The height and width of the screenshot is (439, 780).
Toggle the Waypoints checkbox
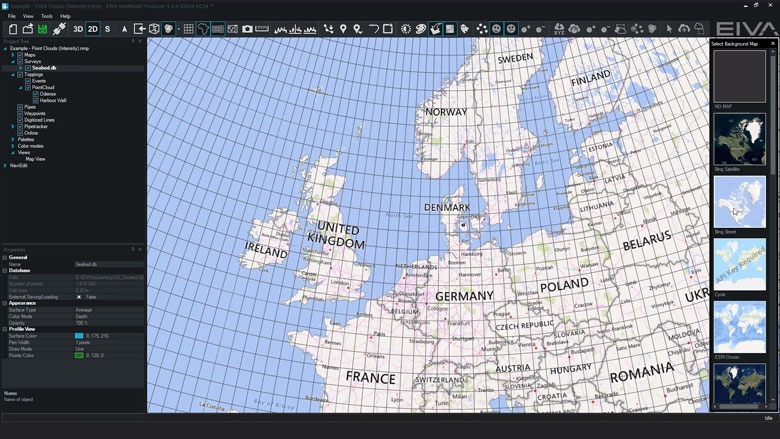20,113
